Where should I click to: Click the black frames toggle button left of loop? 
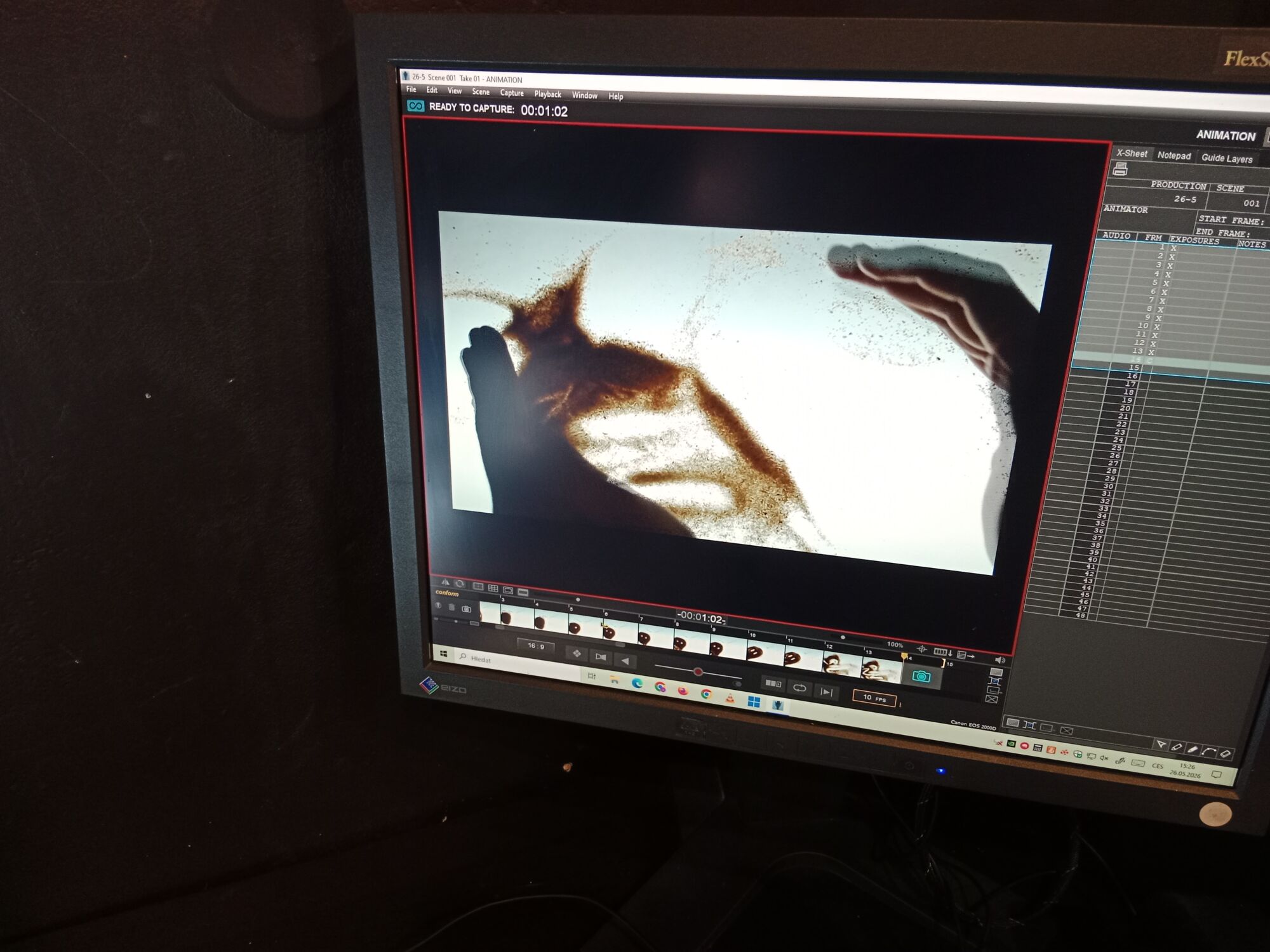[x=773, y=684]
